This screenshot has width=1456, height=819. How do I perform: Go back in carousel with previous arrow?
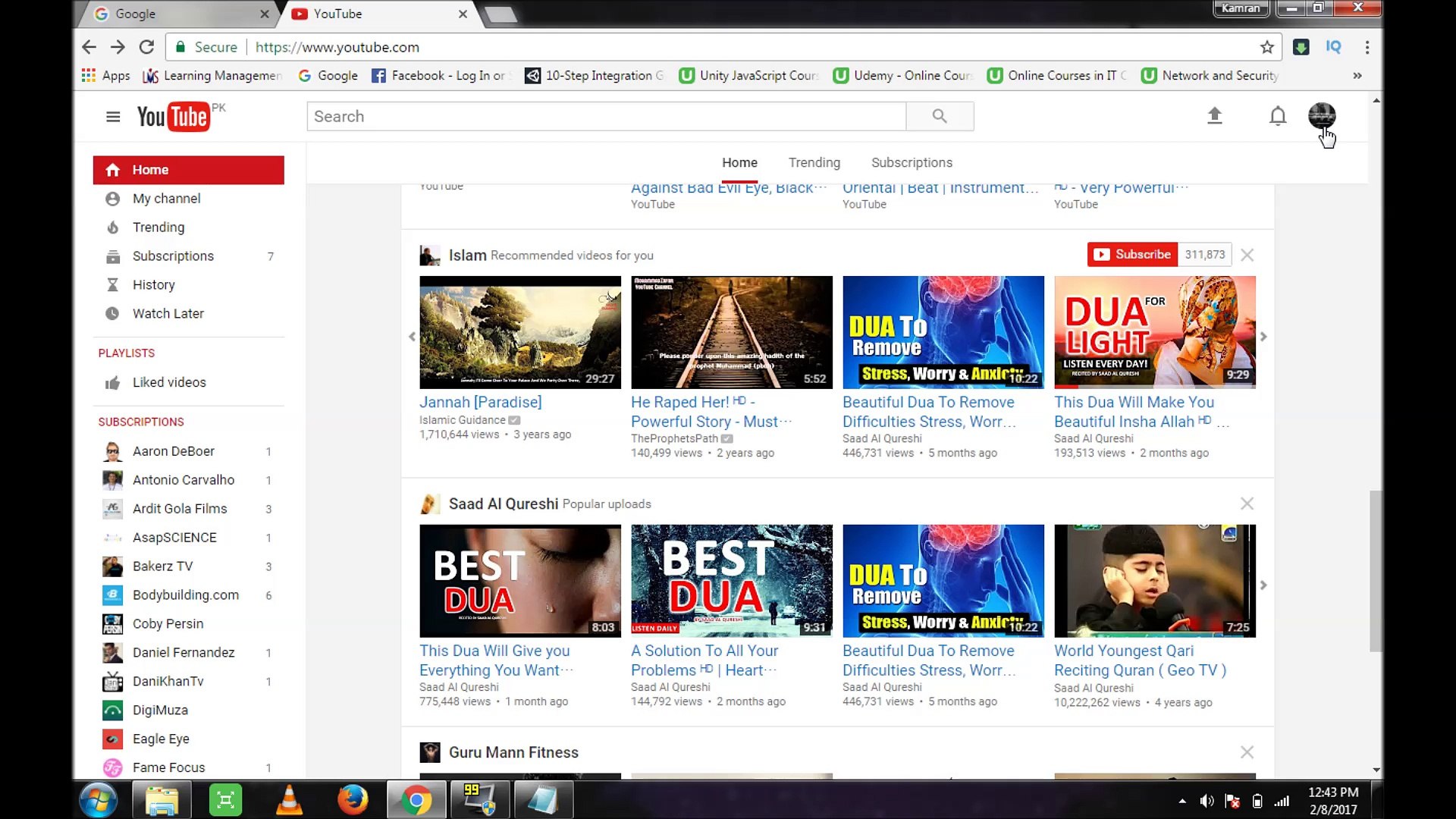click(x=412, y=336)
